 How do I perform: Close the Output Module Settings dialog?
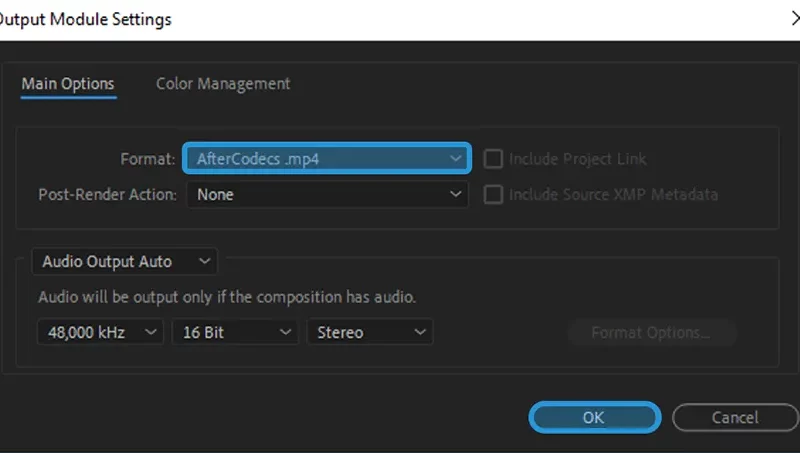click(x=795, y=19)
